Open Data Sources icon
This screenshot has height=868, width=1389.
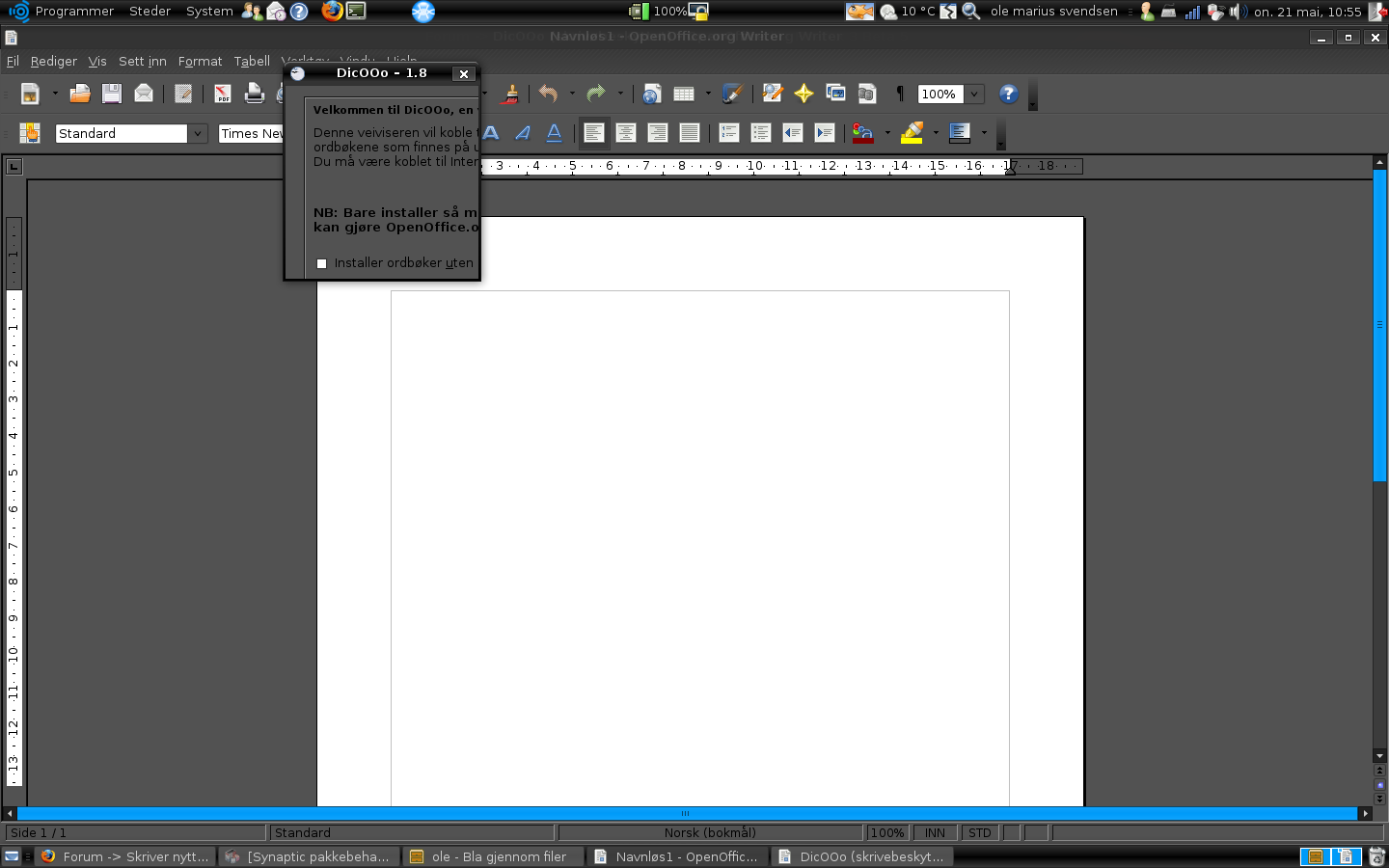[867, 94]
